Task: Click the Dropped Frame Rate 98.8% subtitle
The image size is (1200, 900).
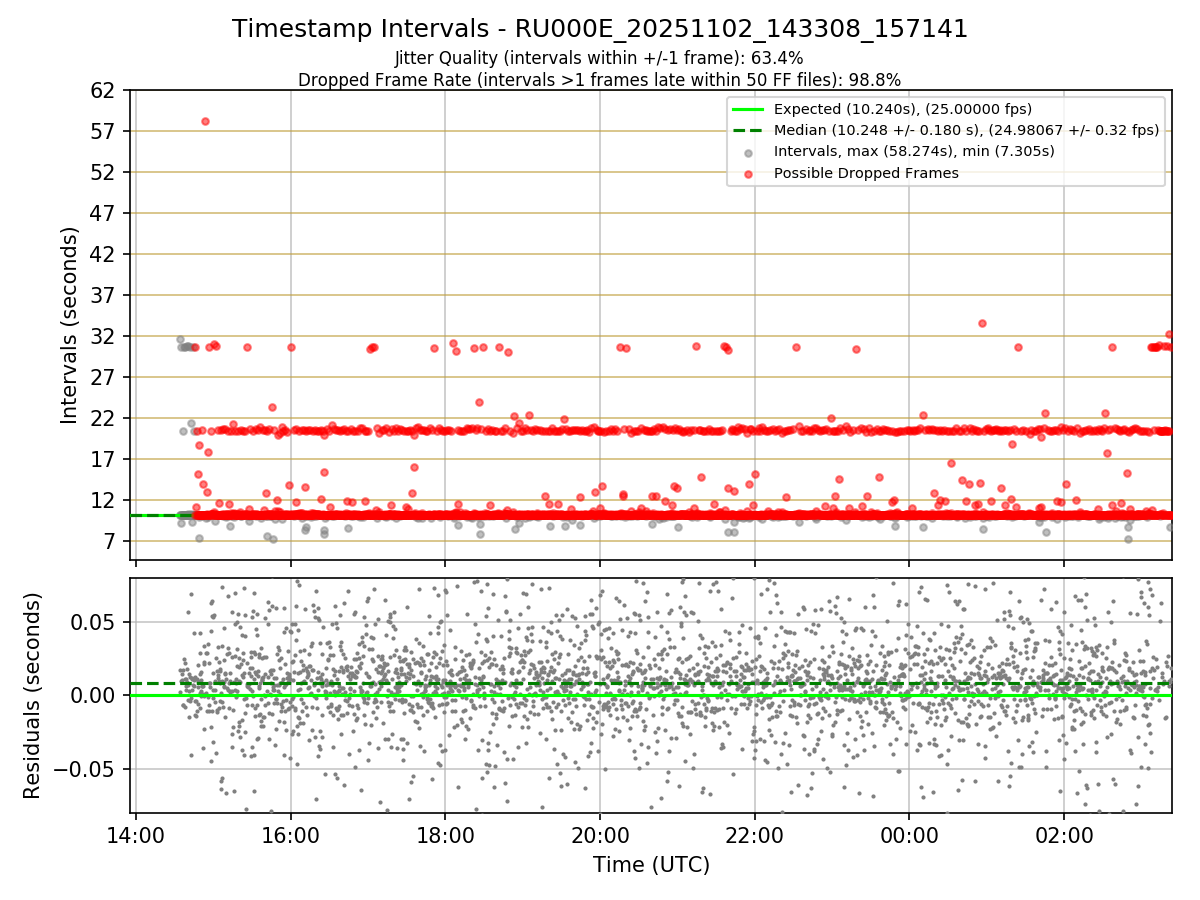Action: (599, 79)
